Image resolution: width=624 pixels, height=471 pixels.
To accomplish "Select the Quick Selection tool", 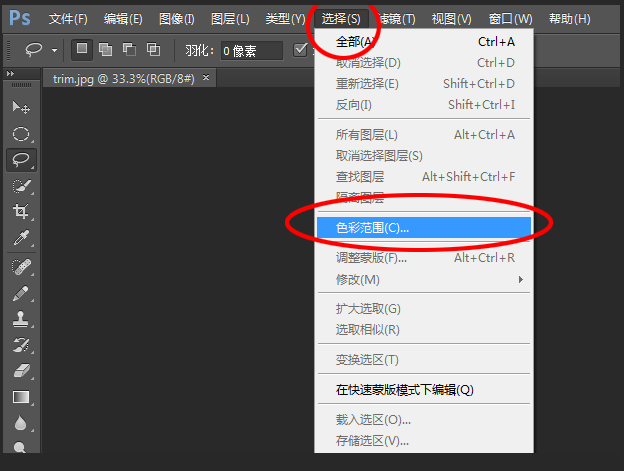I will [x=21, y=186].
